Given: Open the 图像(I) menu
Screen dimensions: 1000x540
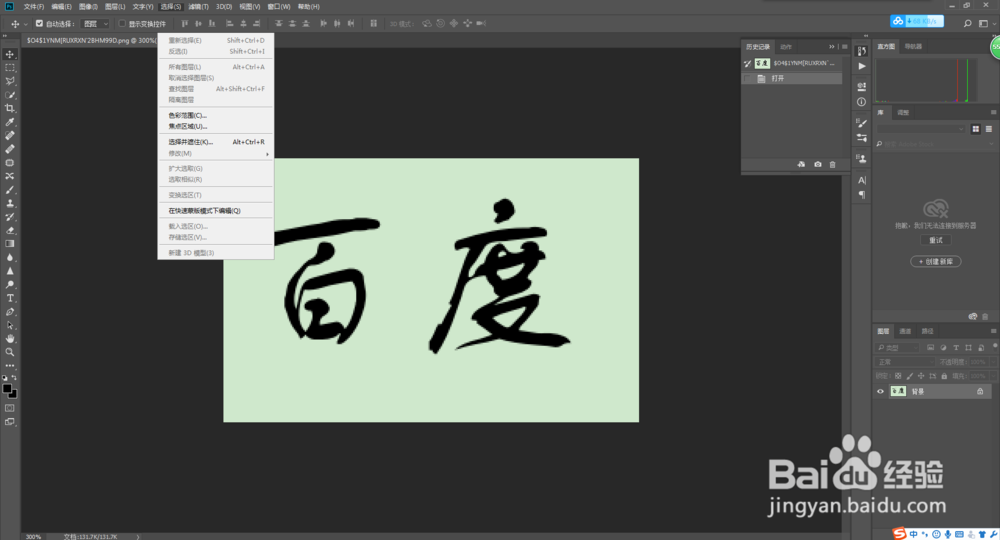Looking at the screenshot, I should coord(88,6).
